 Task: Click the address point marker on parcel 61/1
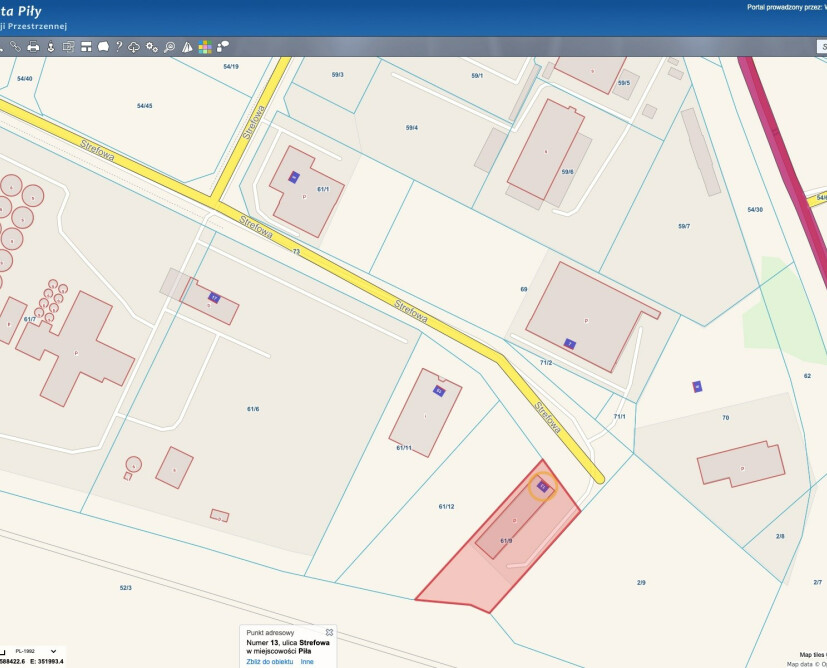pyautogui.click(x=294, y=177)
